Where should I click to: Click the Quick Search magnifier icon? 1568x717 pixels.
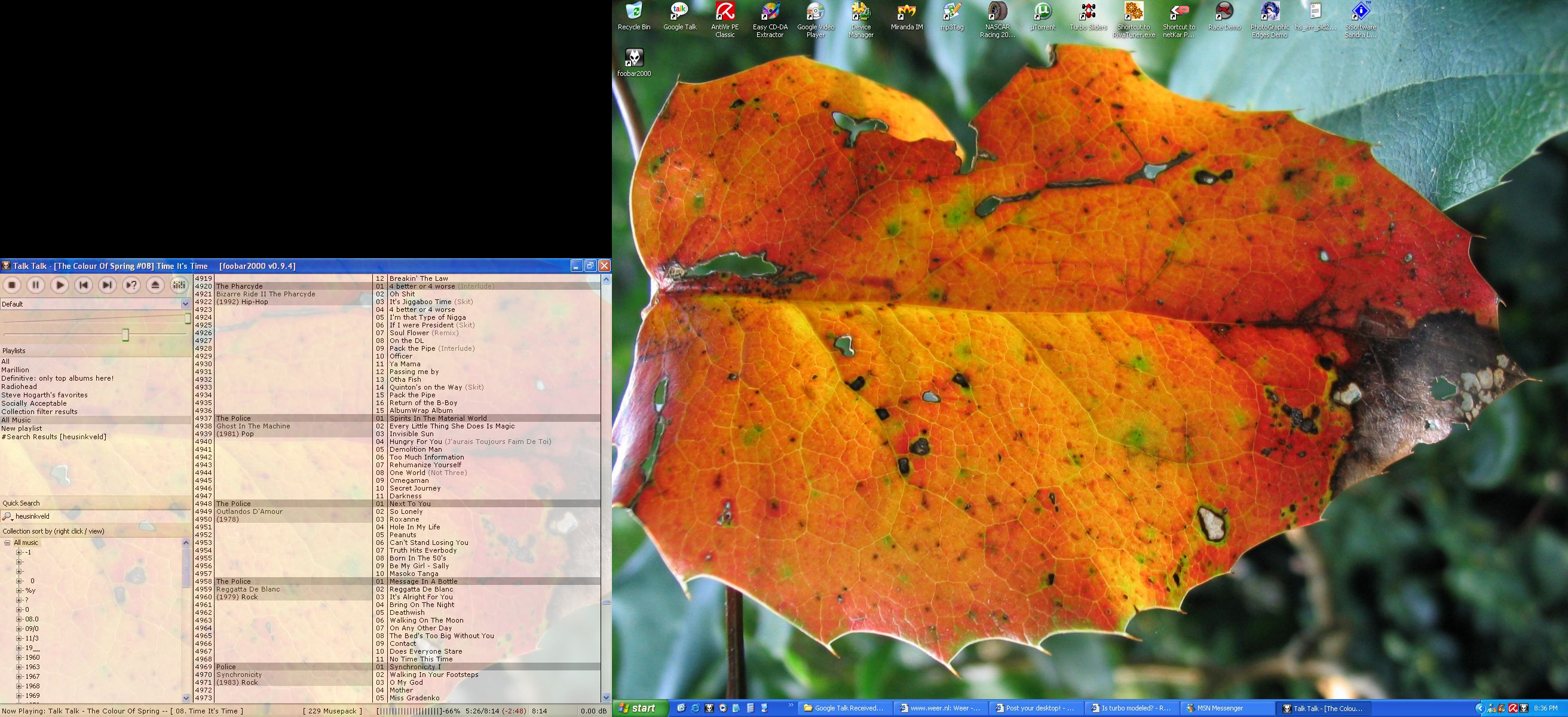coord(7,516)
